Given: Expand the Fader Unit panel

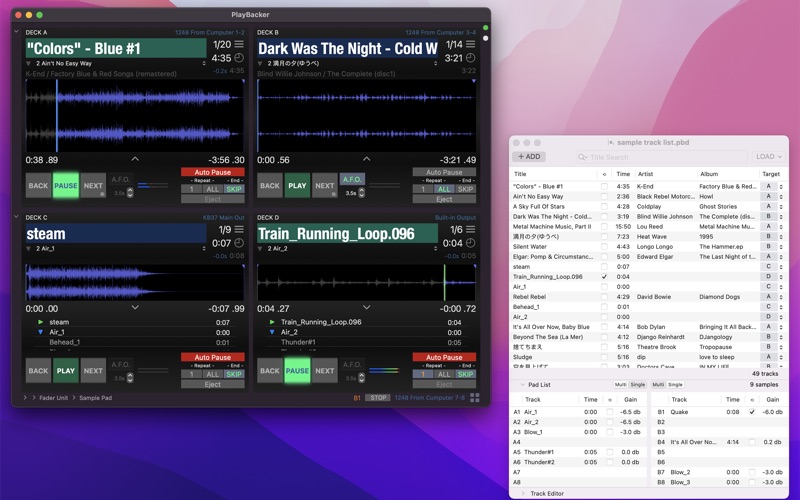Looking at the screenshot, I should (25, 397).
